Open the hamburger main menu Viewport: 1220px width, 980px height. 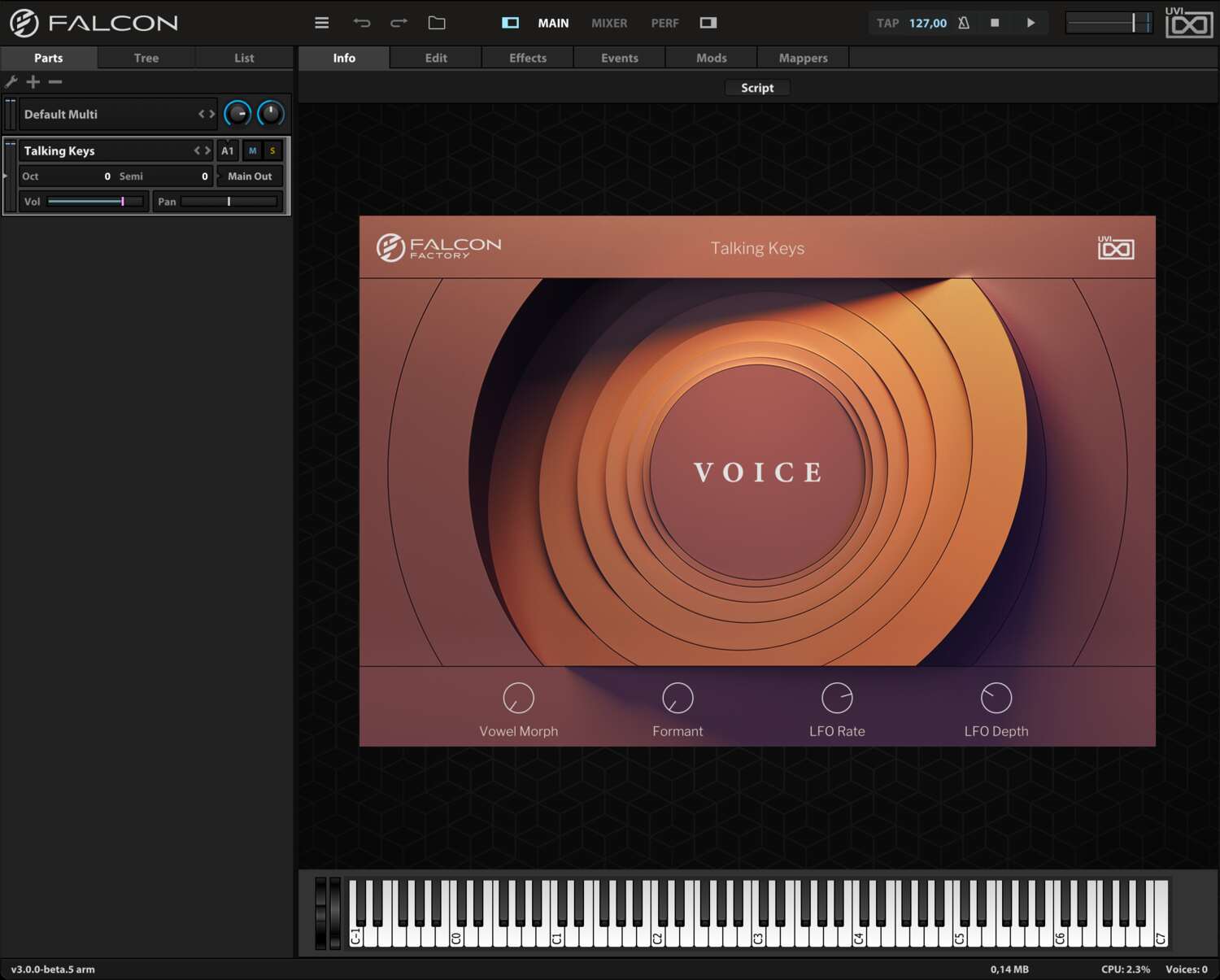click(x=322, y=23)
